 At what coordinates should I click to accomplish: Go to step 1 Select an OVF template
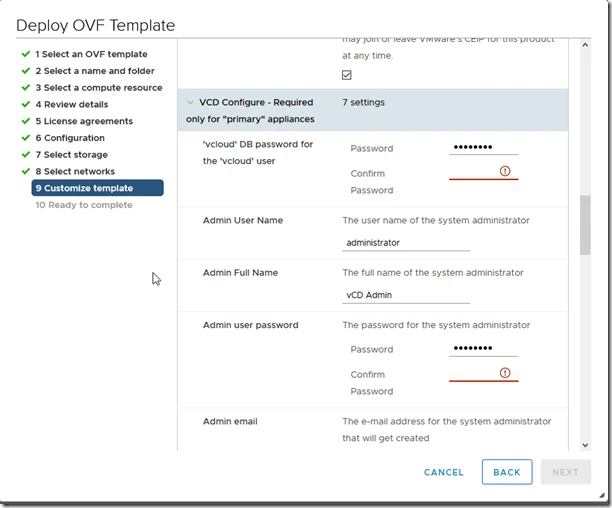pyautogui.click(x=91, y=54)
